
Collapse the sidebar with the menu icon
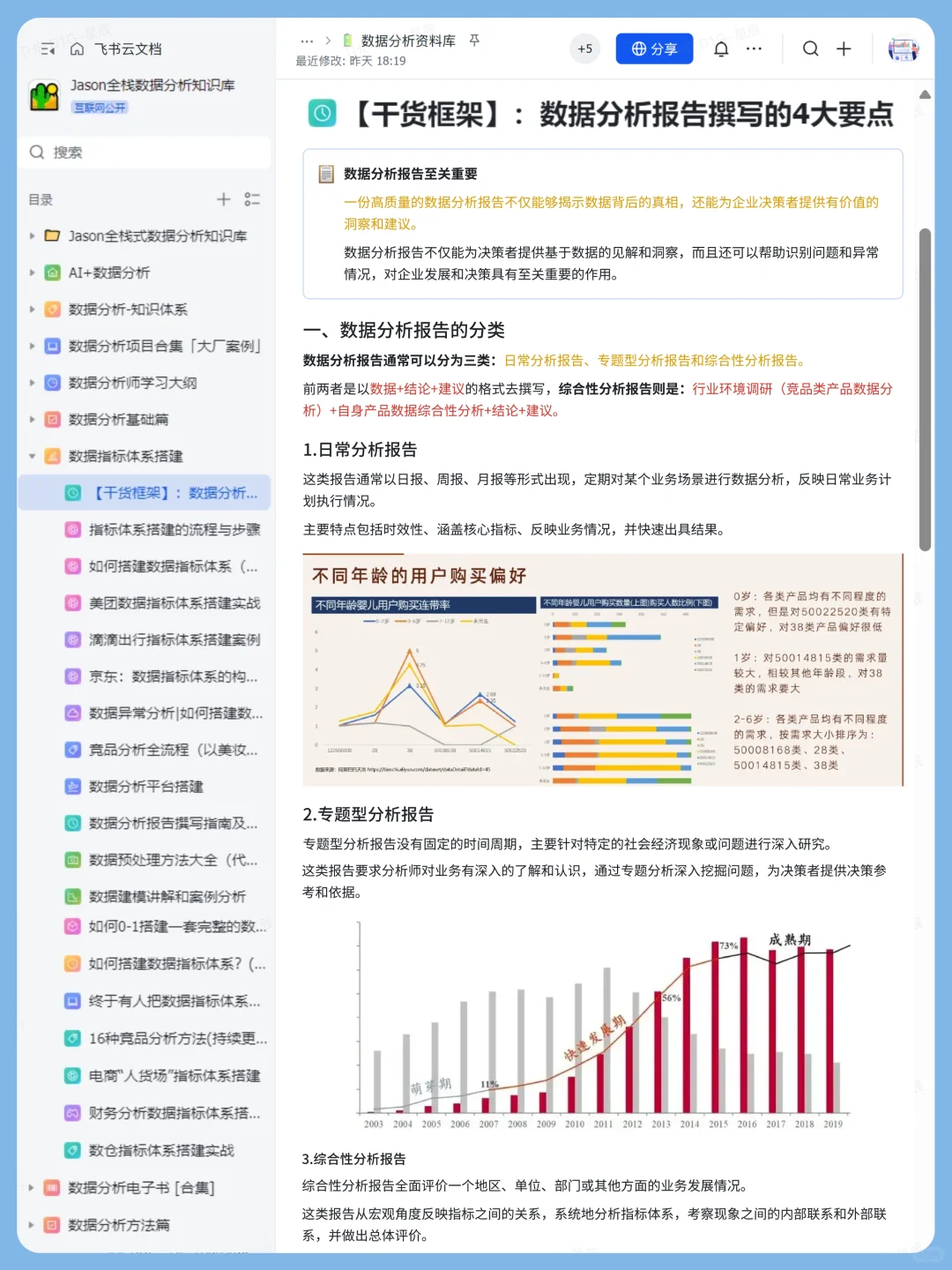[x=48, y=49]
